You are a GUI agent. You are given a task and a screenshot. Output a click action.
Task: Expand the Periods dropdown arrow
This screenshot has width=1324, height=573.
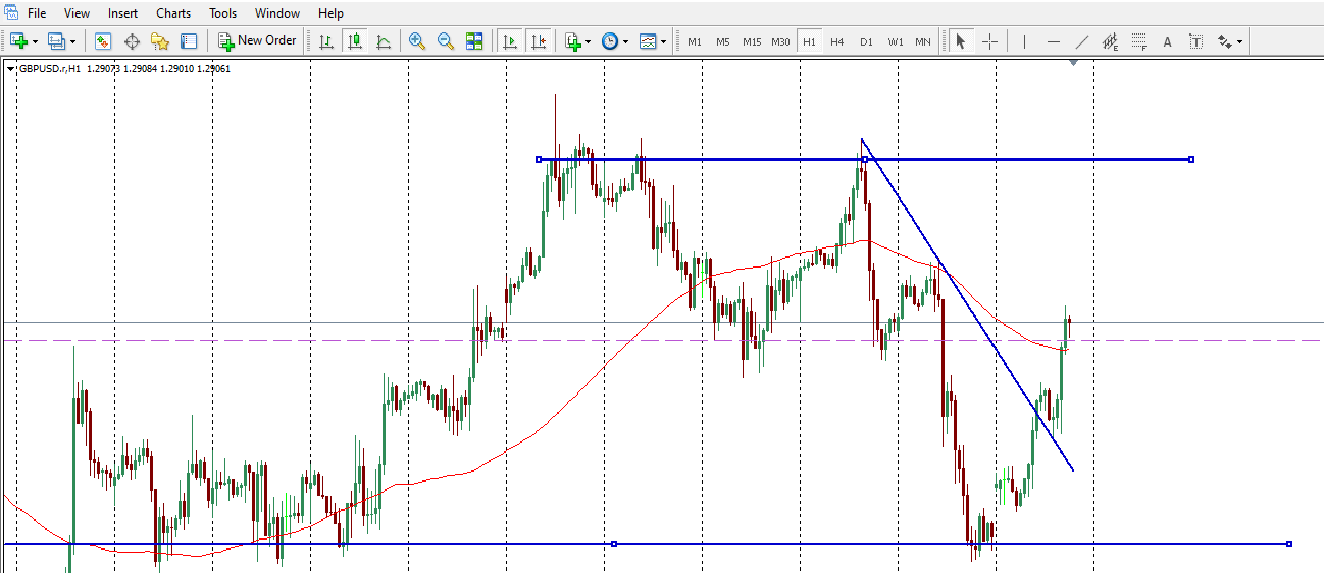click(x=625, y=41)
